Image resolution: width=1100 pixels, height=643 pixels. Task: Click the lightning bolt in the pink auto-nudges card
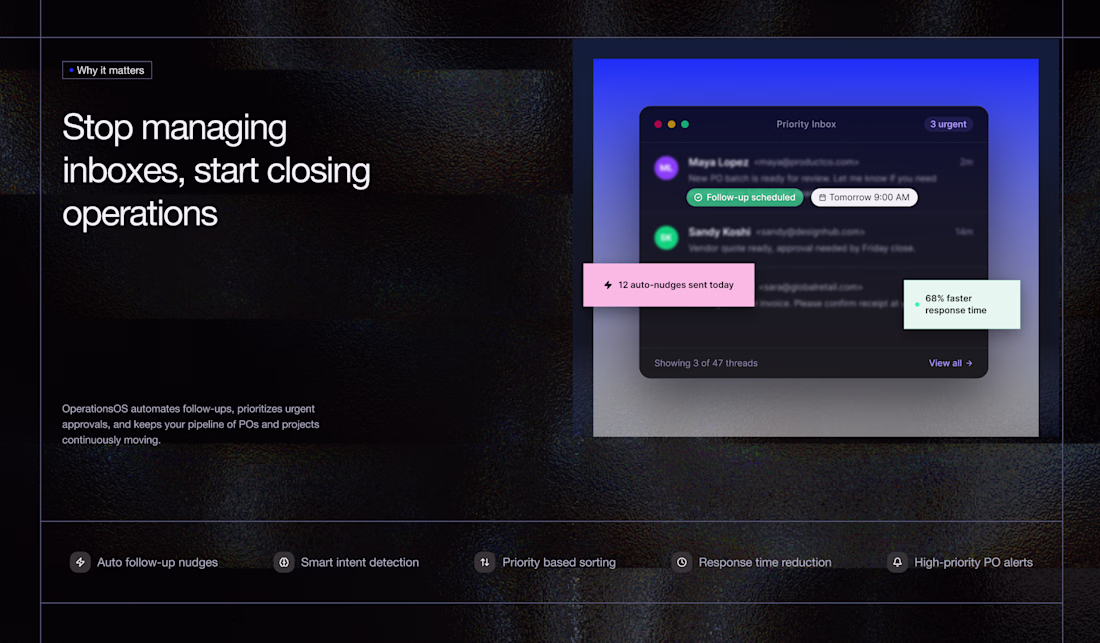[608, 285]
